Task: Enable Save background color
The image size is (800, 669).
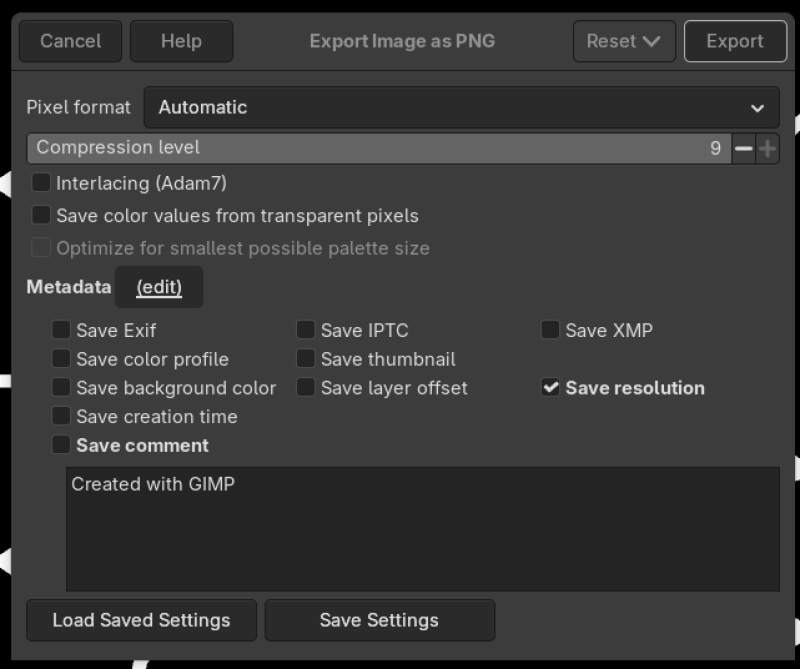Action: tap(60, 388)
